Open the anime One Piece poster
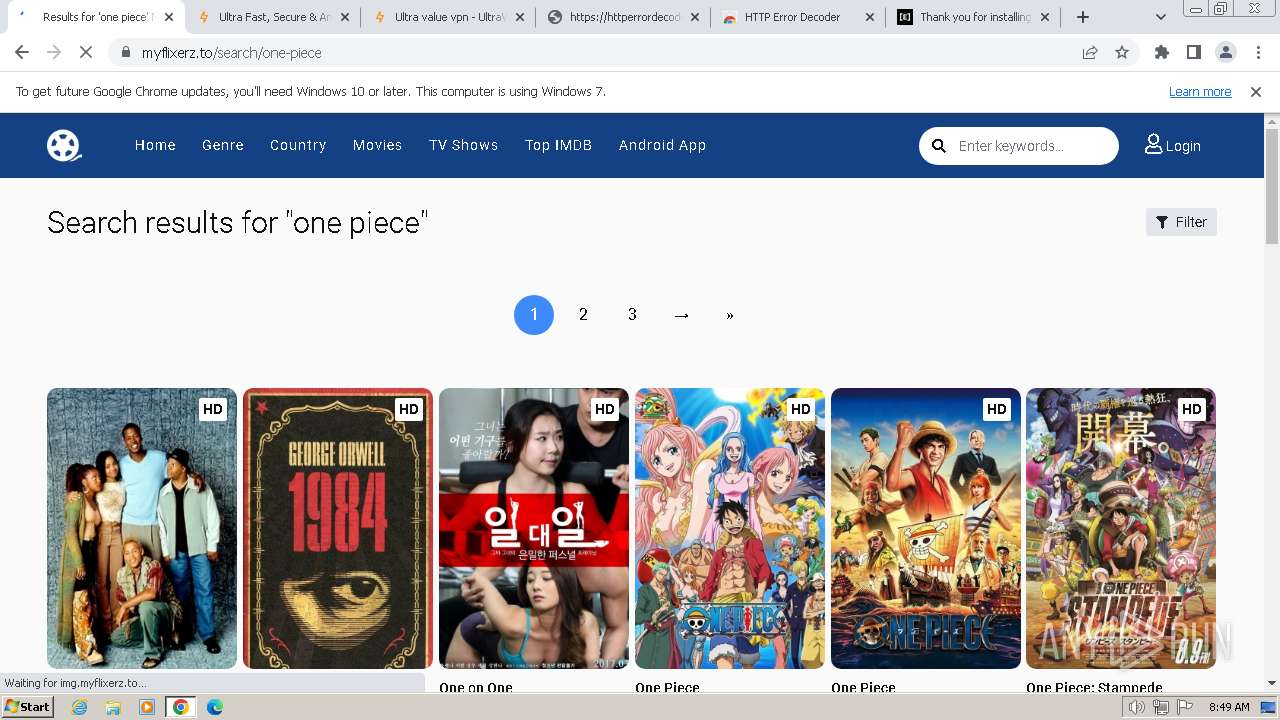This screenshot has height=720, width=1280. tap(730, 528)
